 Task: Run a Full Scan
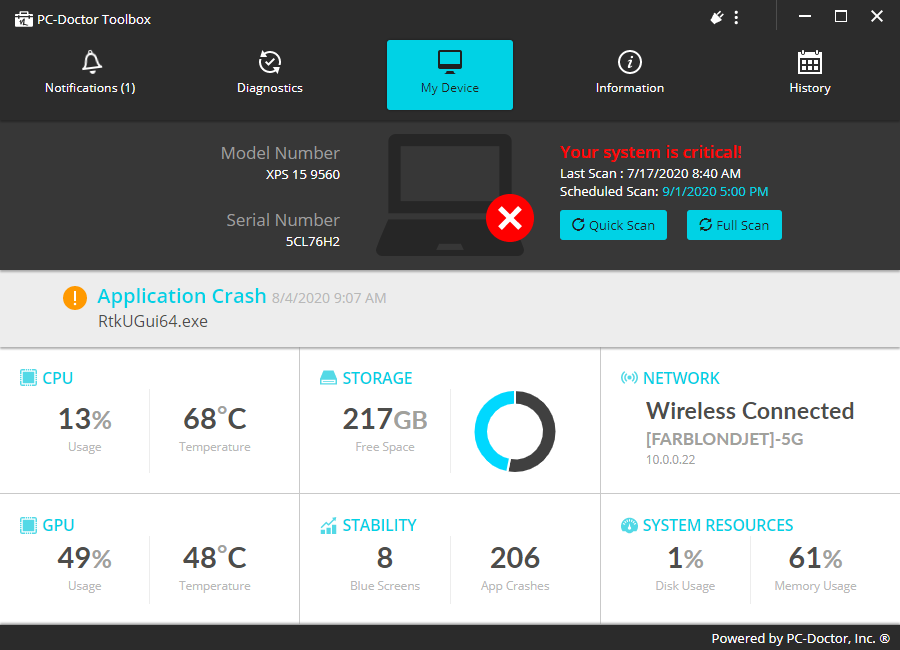pos(734,225)
